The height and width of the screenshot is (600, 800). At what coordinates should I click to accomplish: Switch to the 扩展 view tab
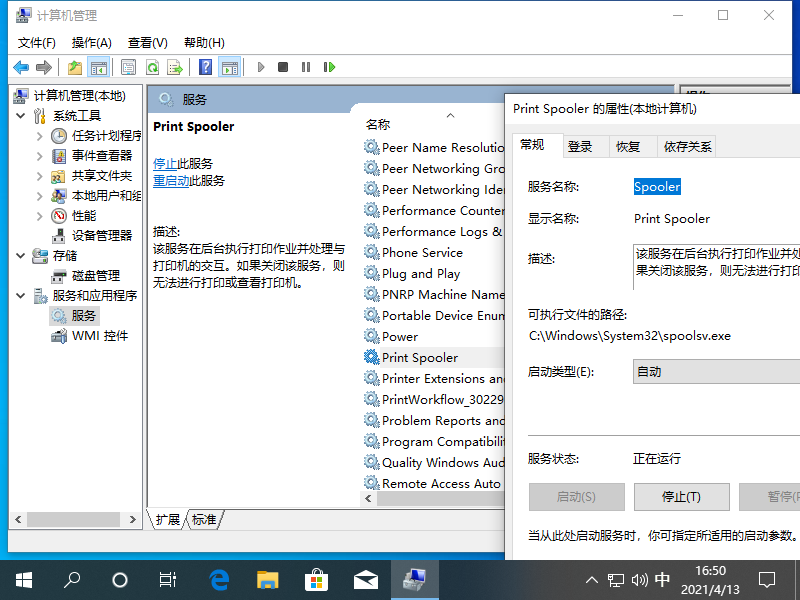point(168,519)
